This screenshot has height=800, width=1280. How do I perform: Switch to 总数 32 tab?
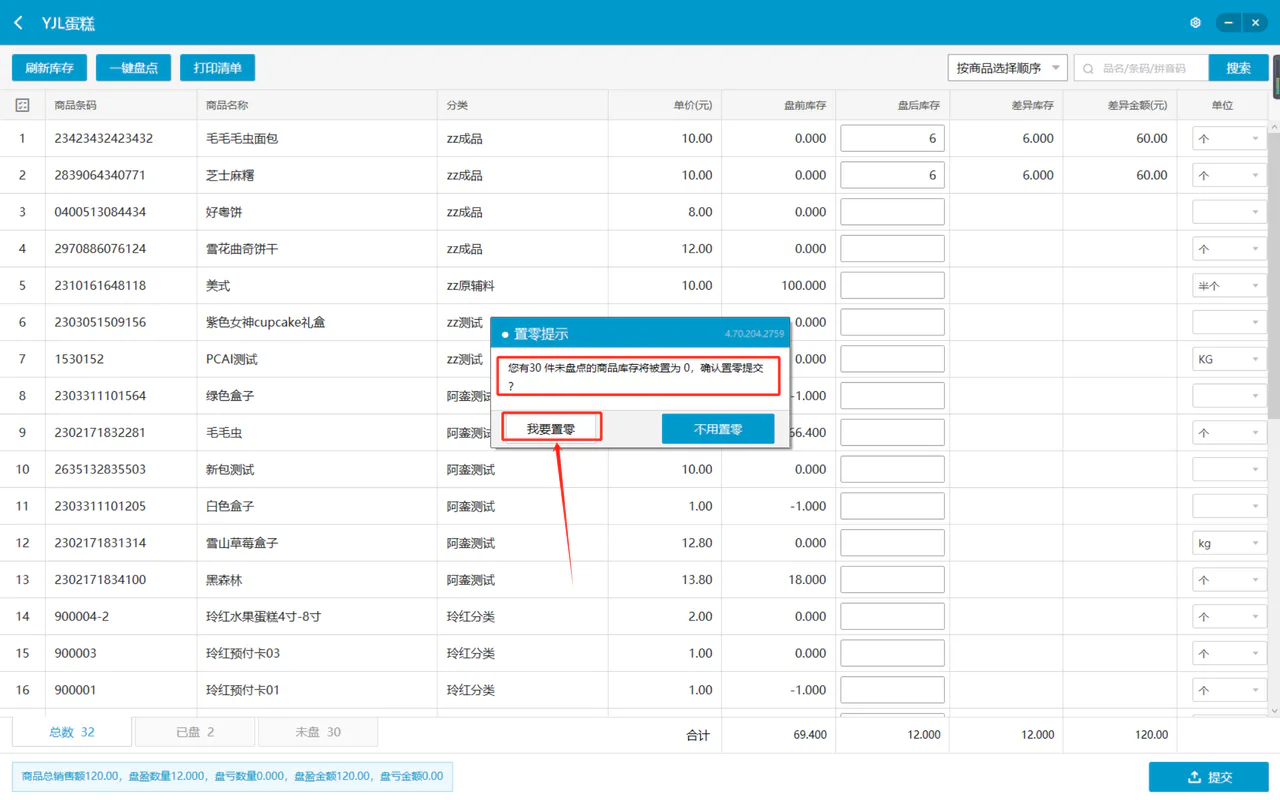click(x=72, y=732)
